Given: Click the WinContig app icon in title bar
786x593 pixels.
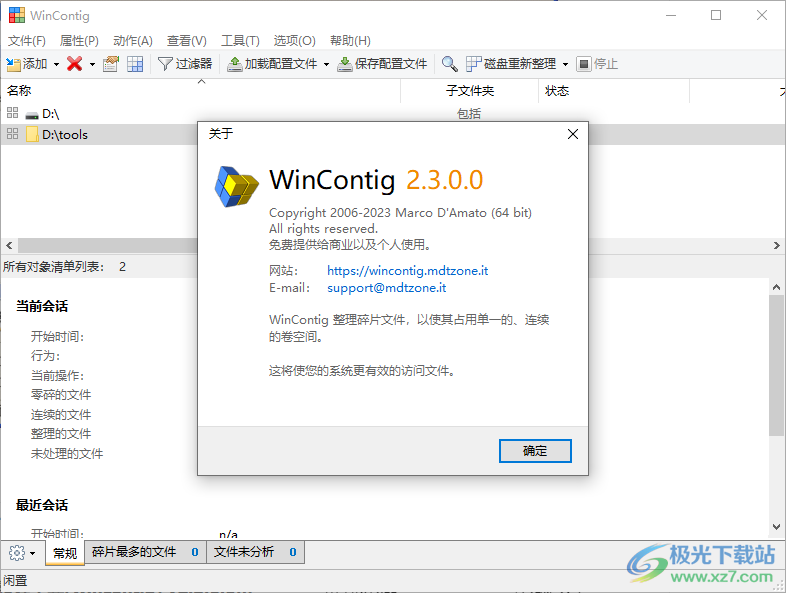Looking at the screenshot, I should point(17,16).
